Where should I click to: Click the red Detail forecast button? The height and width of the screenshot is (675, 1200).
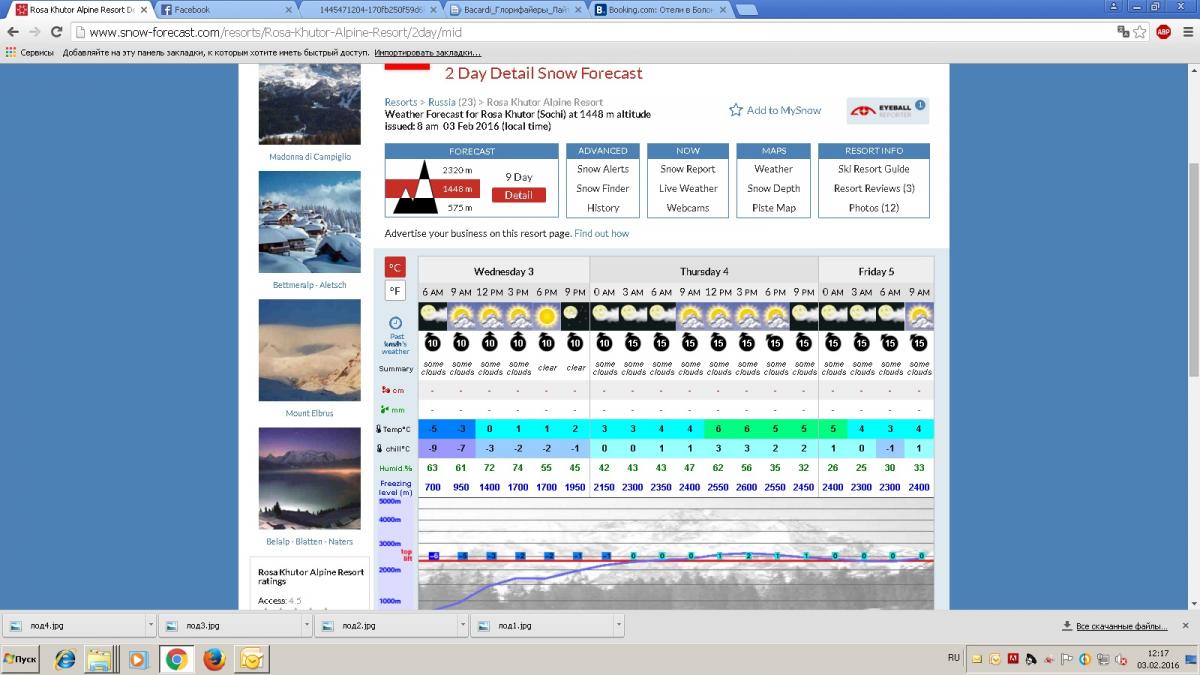518,195
